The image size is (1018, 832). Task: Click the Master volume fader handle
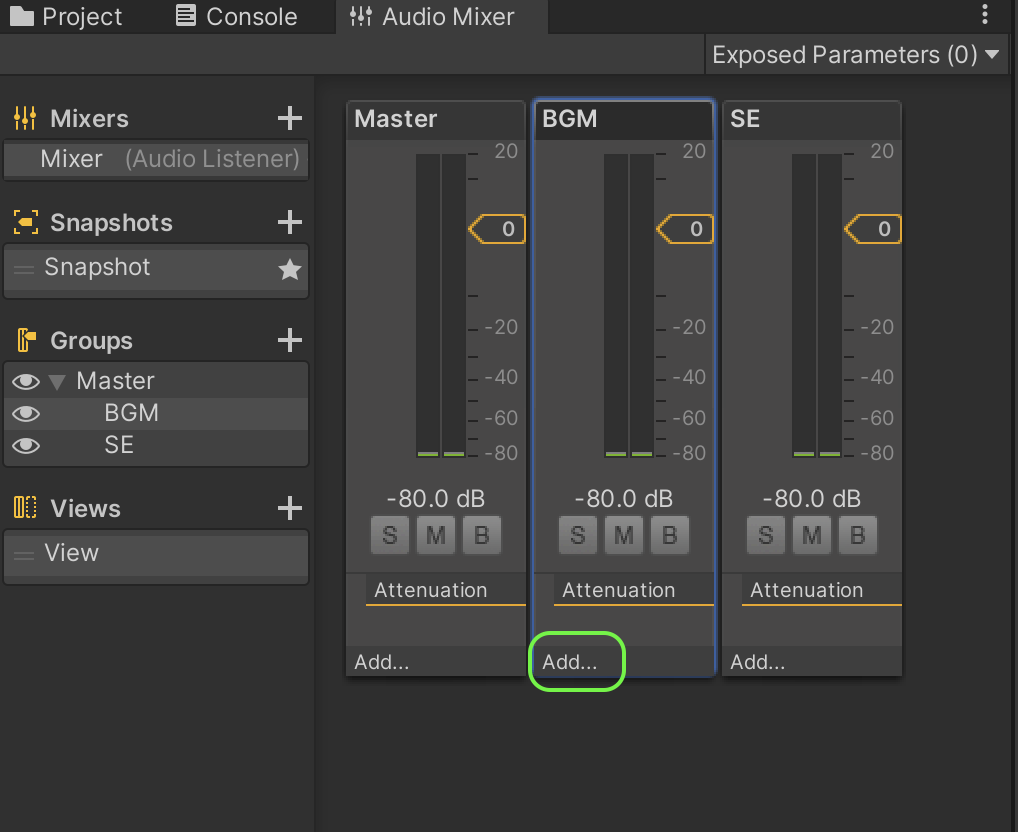[497, 228]
